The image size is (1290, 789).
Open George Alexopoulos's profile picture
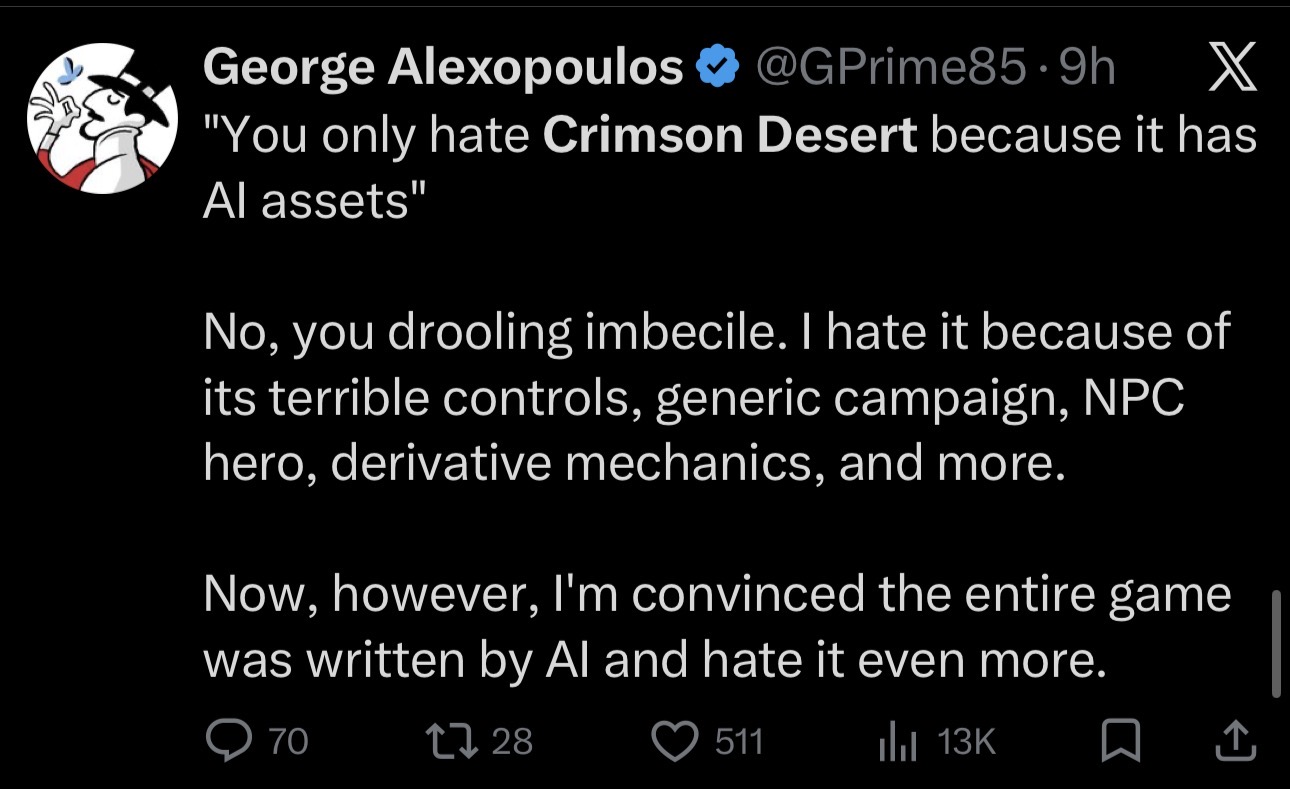tap(102, 119)
